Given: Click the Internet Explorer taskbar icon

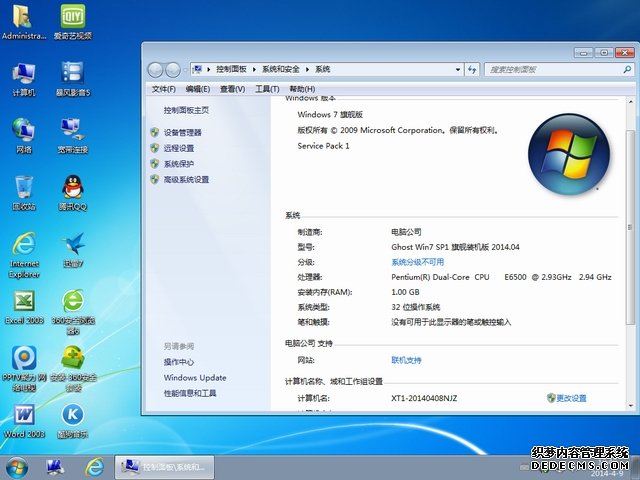Looking at the screenshot, I should pos(94,467).
